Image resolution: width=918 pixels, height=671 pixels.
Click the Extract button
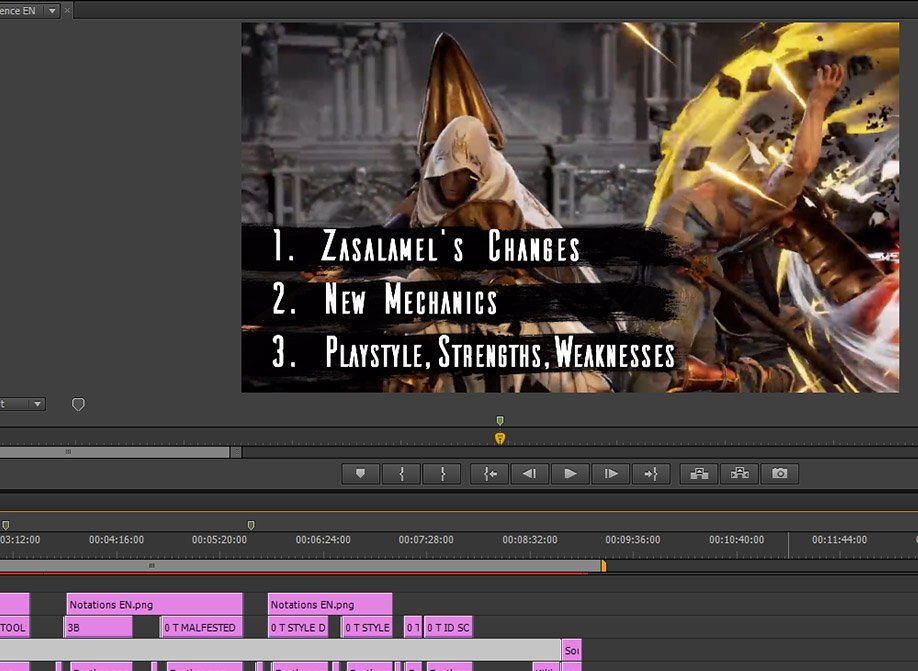[x=739, y=474]
